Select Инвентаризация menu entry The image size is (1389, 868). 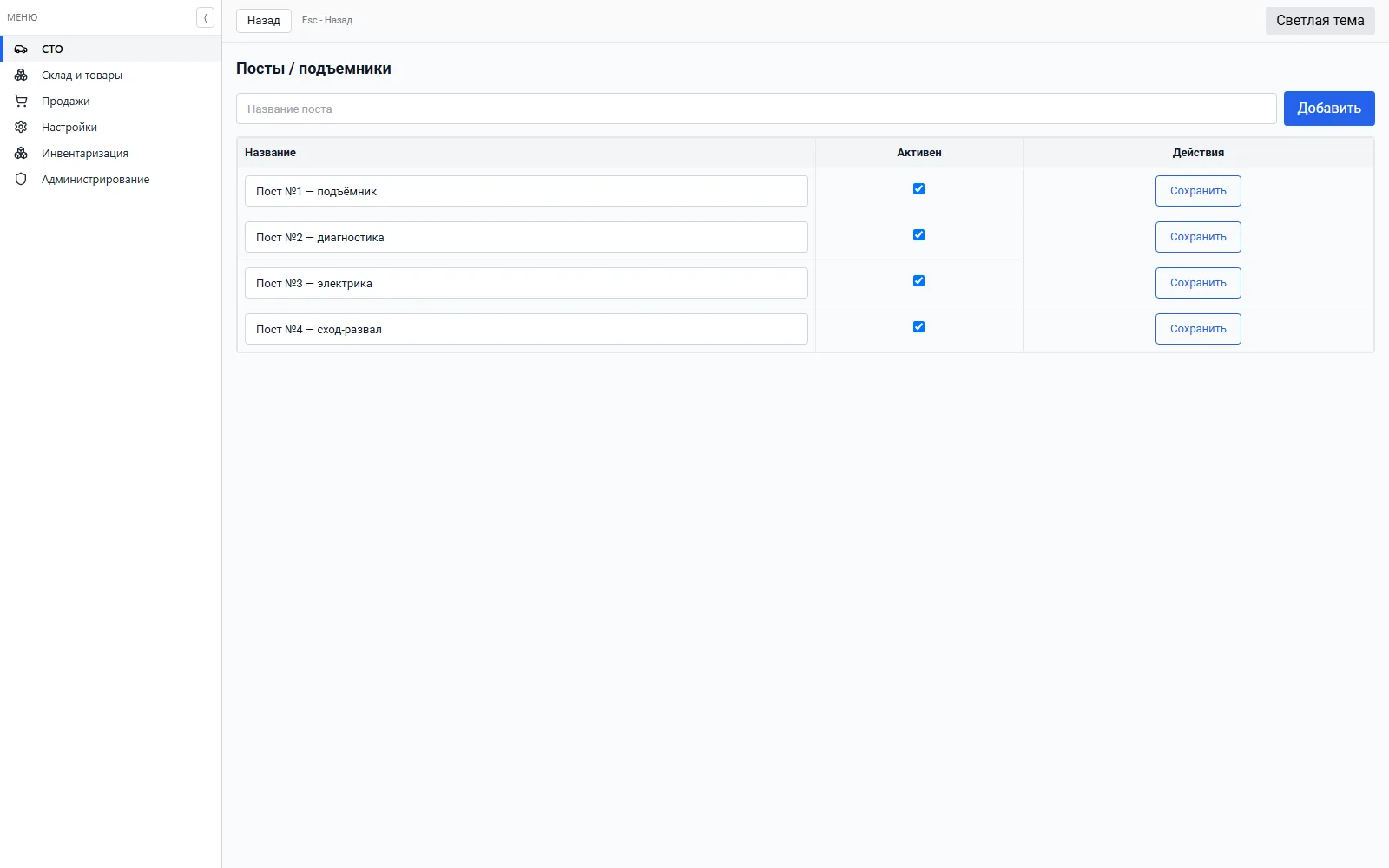pyautogui.click(x=111, y=154)
